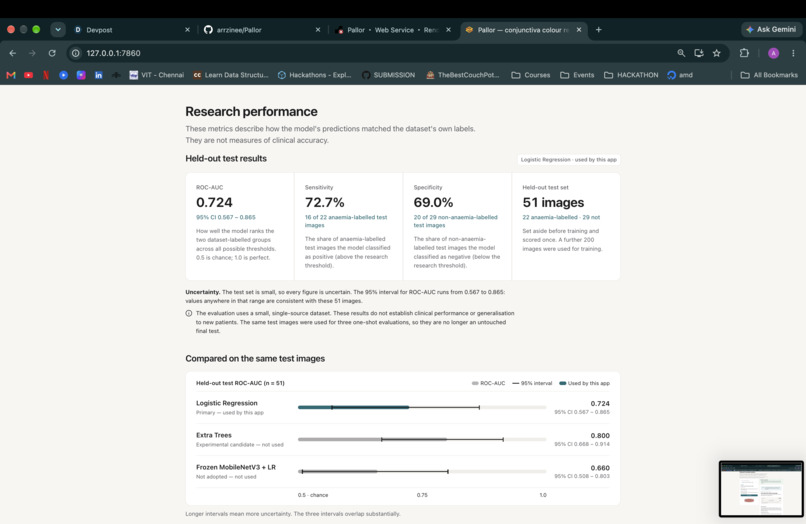Viewport: 806px width, 524px height.
Task: Click the 'Used by this app' legend entry
Action: 584,383
